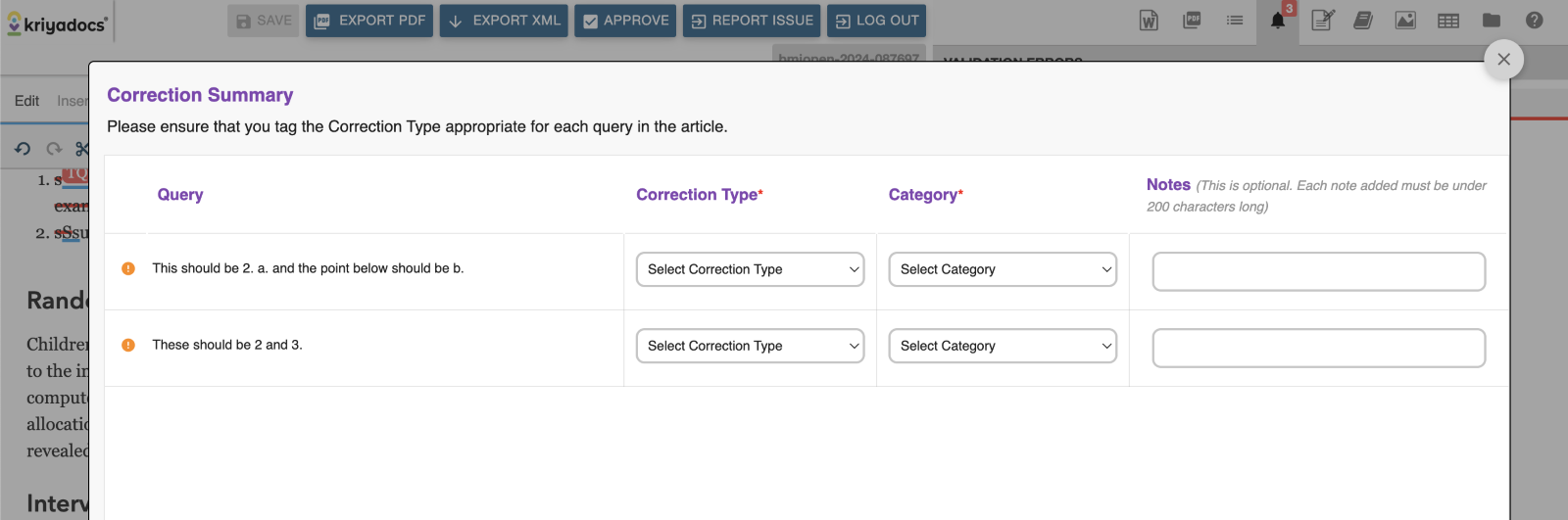
Task: Click the Category column header
Action: 926,194
